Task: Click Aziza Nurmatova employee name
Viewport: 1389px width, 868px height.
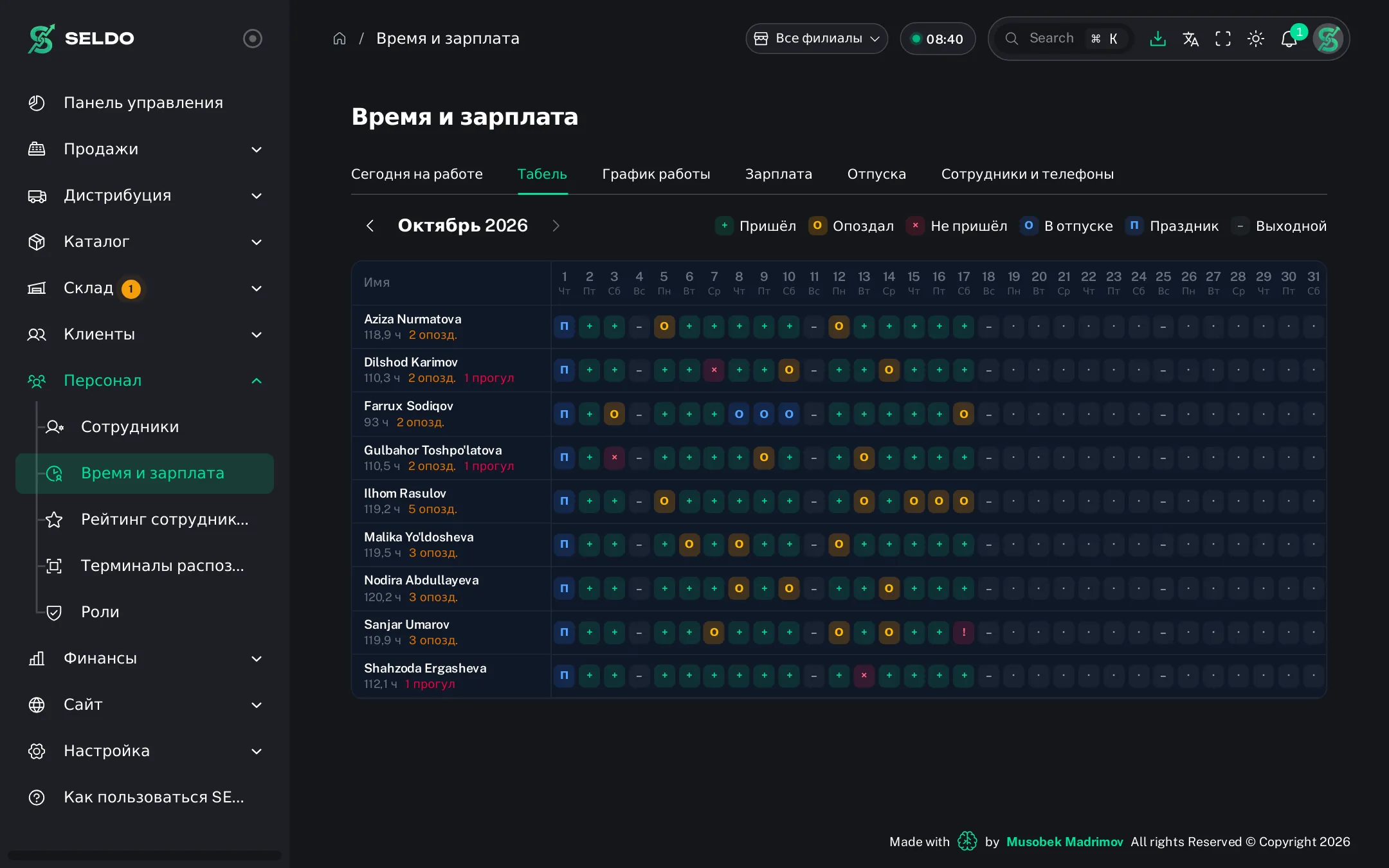Action: pyautogui.click(x=413, y=319)
